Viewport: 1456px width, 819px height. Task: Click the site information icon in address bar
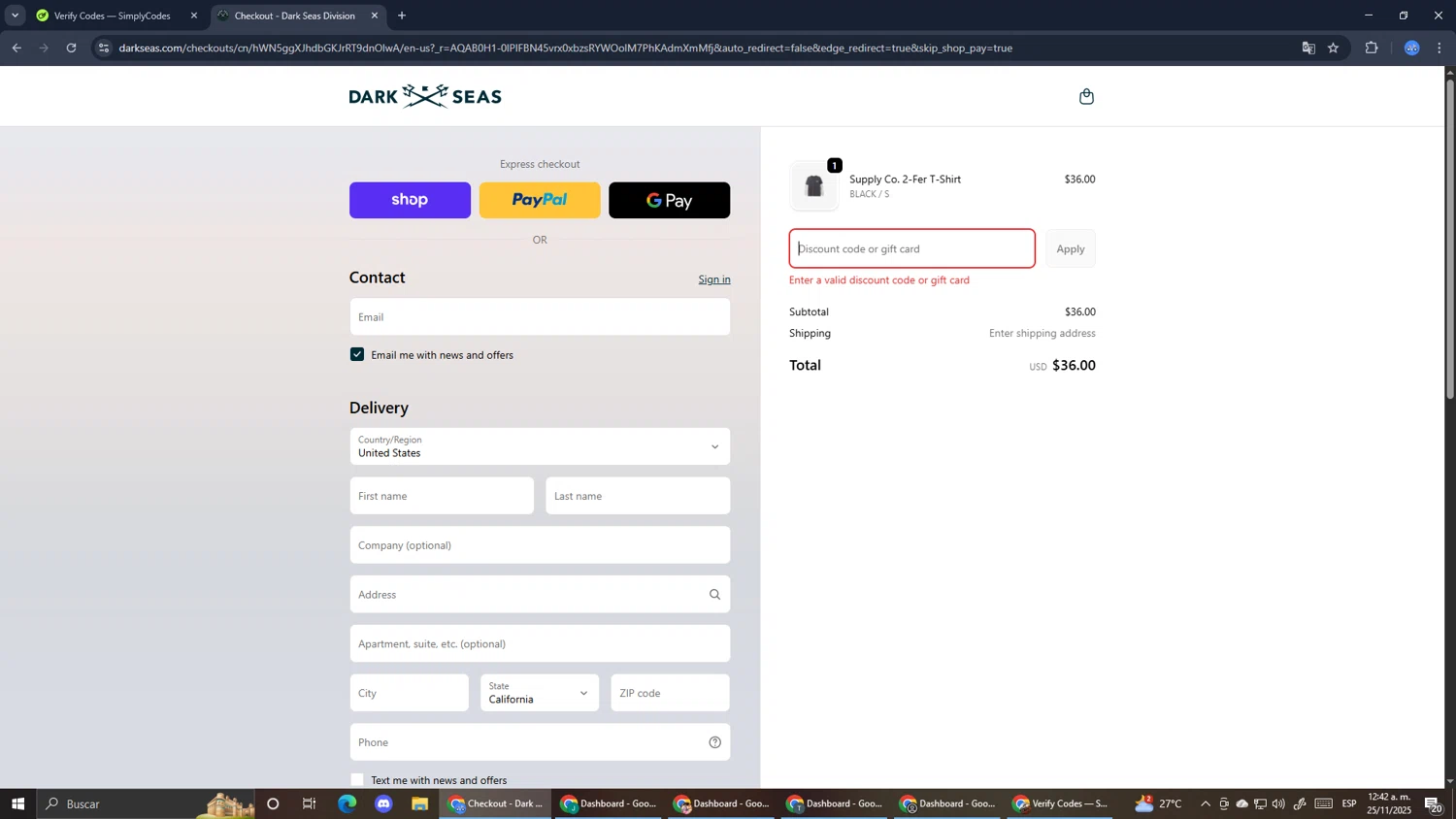click(105, 48)
